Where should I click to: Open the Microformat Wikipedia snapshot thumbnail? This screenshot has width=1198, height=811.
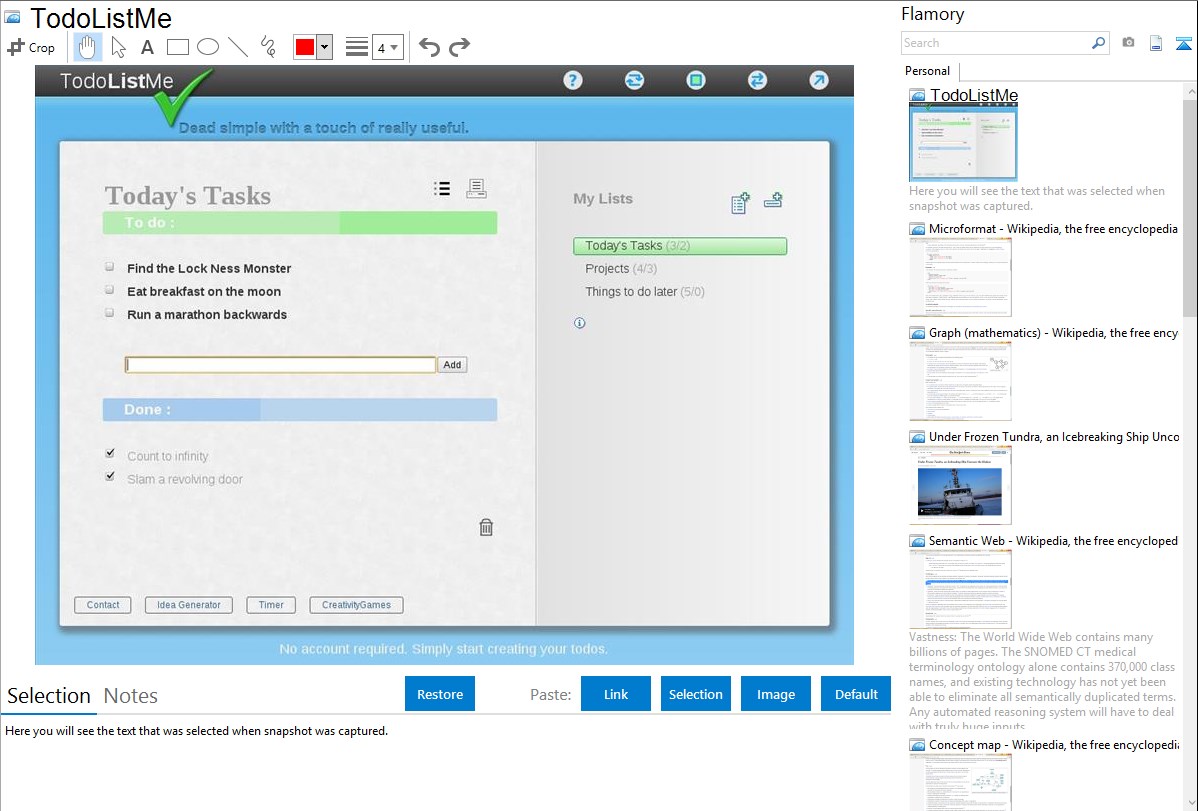(960, 277)
